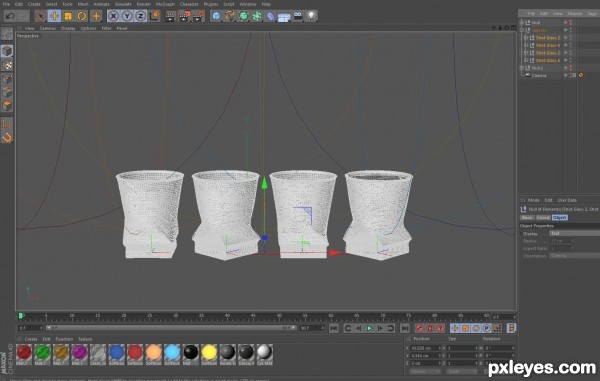The width and height of the screenshot is (600, 381).
Task: Expand the Null.1 object in tree
Action: 522,68
